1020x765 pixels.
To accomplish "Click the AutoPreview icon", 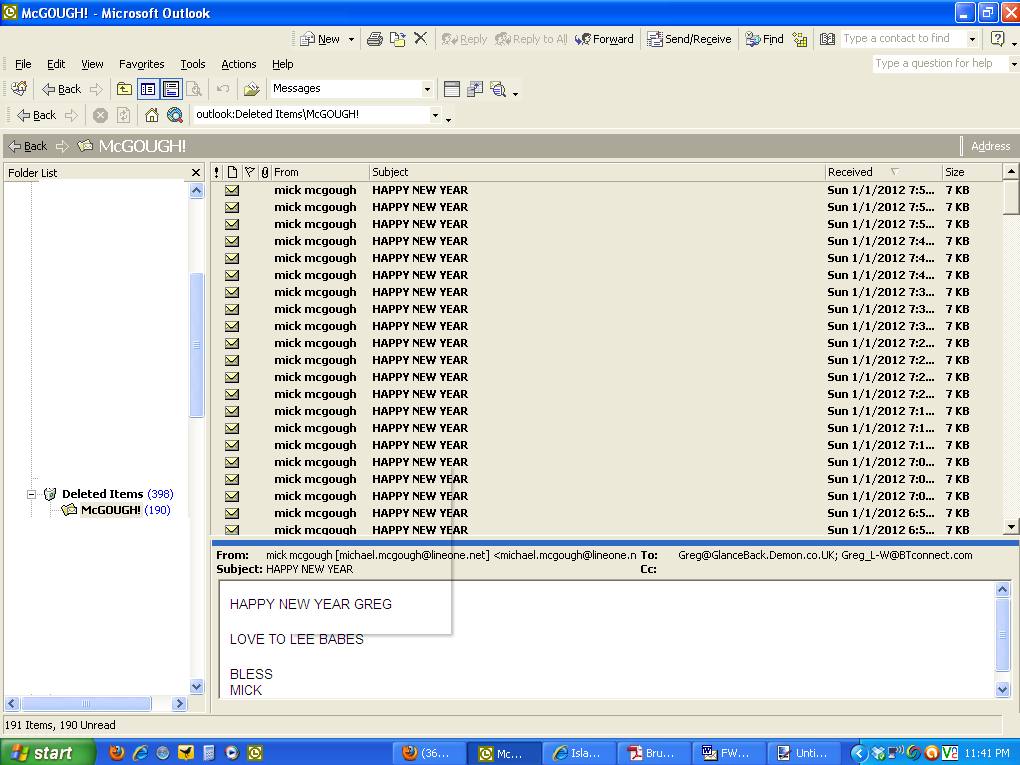I will (x=498, y=89).
